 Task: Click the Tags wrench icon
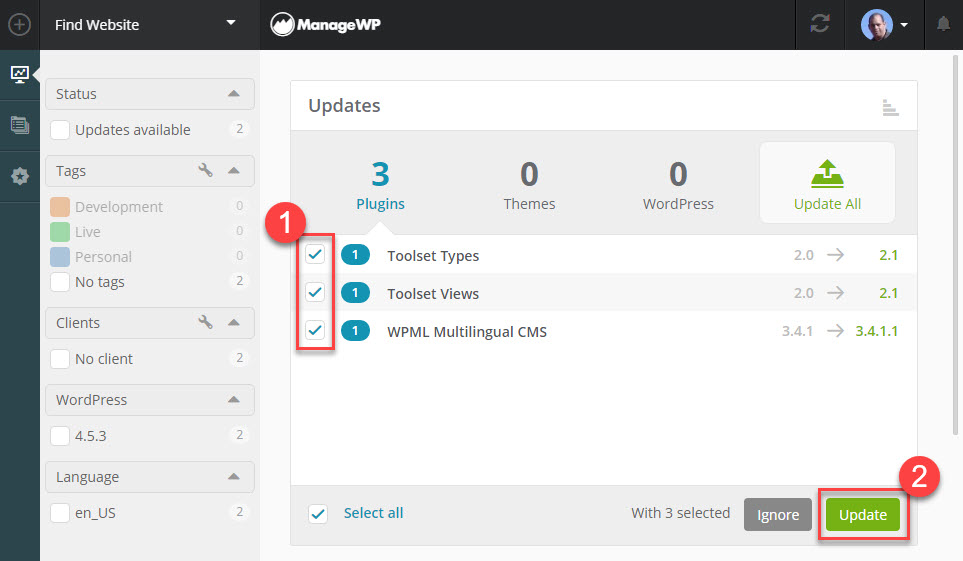point(206,171)
